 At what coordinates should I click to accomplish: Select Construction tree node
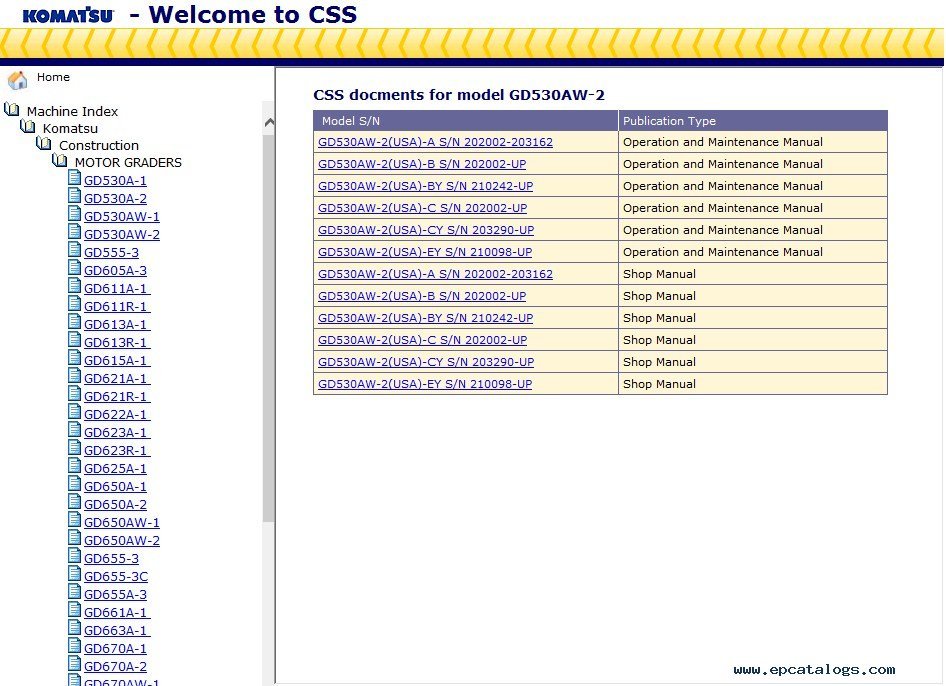point(99,145)
